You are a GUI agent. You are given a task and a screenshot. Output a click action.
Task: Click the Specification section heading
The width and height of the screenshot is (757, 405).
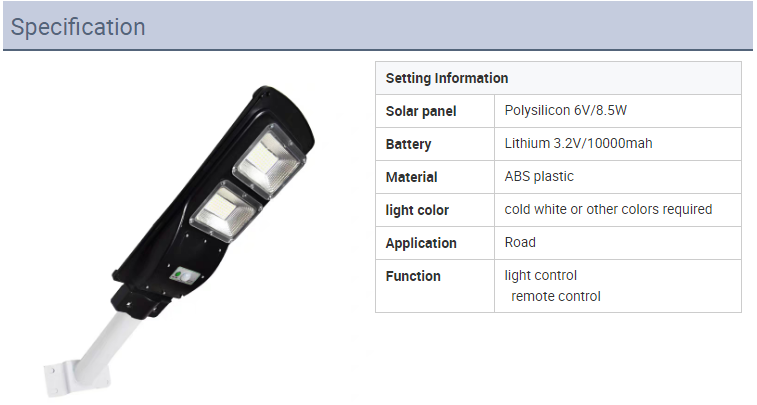point(78,27)
